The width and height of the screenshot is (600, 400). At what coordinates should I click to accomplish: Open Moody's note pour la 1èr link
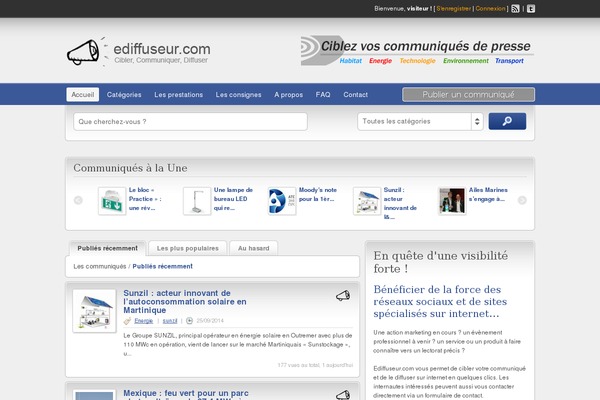pos(318,194)
